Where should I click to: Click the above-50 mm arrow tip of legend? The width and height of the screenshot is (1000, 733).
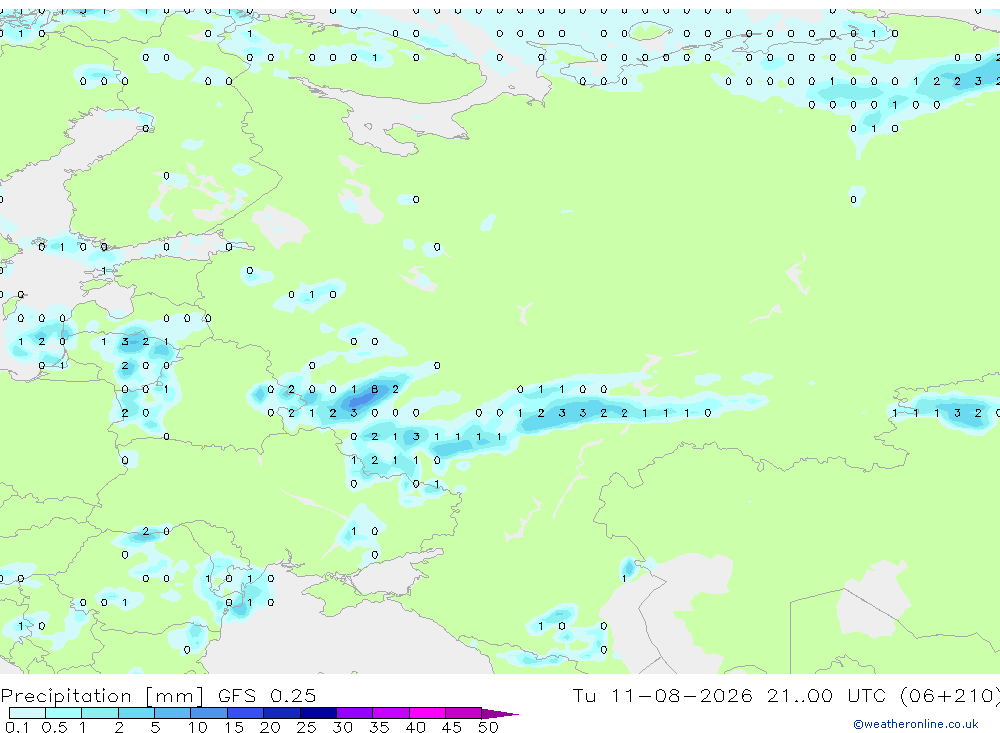click(500, 713)
